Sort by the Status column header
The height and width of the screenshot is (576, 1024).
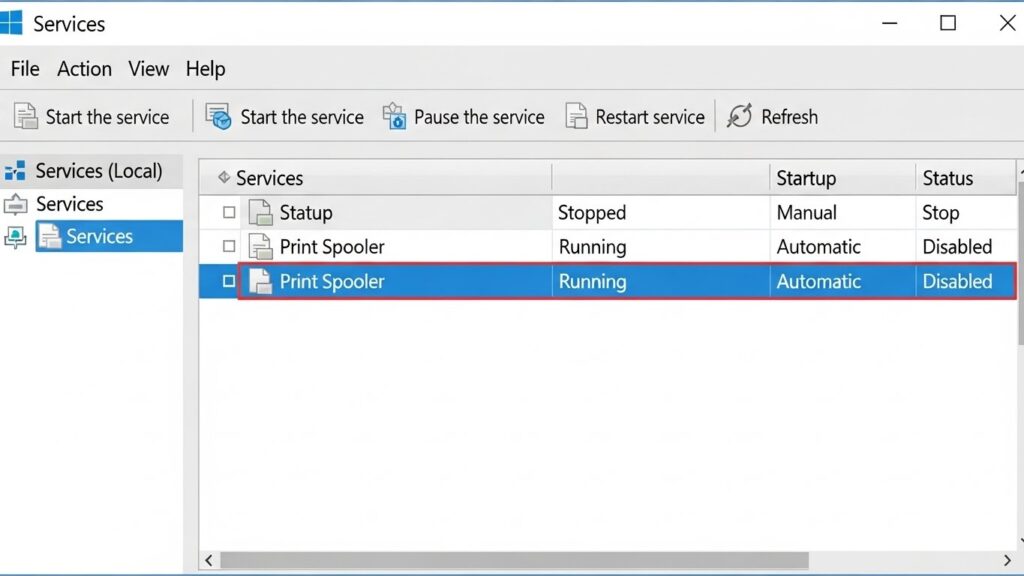tap(947, 178)
